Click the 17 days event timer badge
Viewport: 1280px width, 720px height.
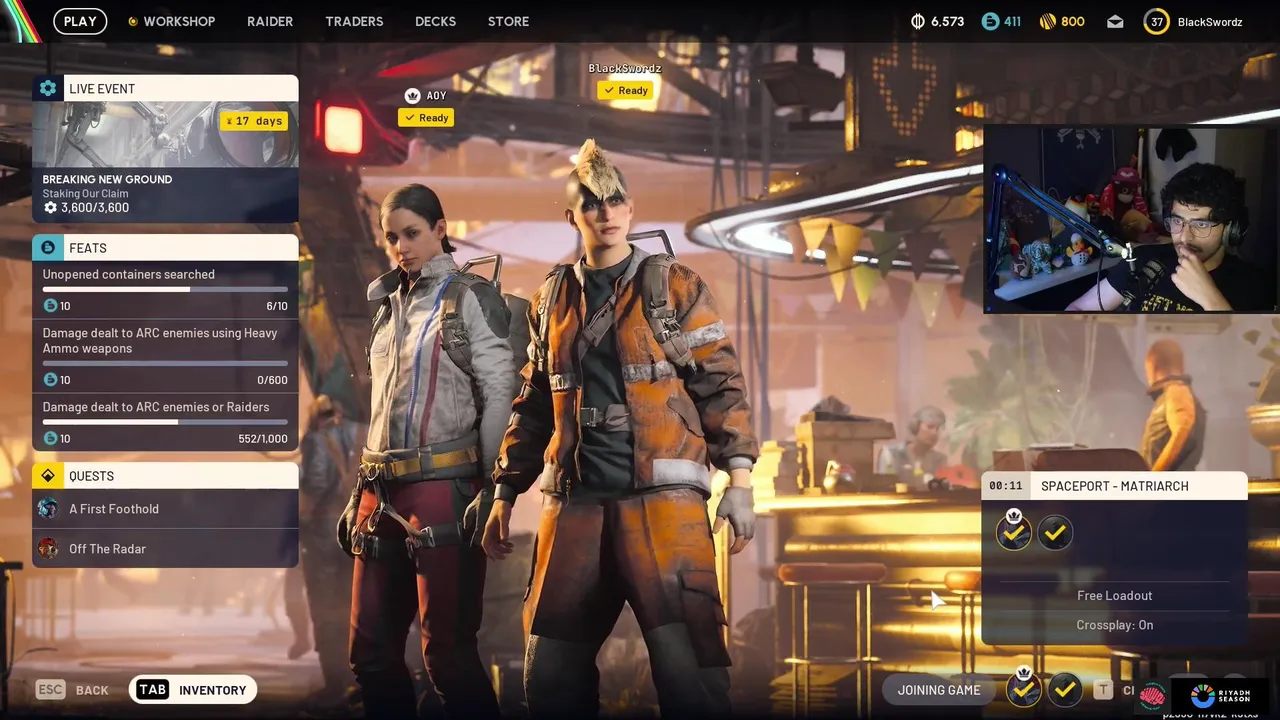pos(254,121)
